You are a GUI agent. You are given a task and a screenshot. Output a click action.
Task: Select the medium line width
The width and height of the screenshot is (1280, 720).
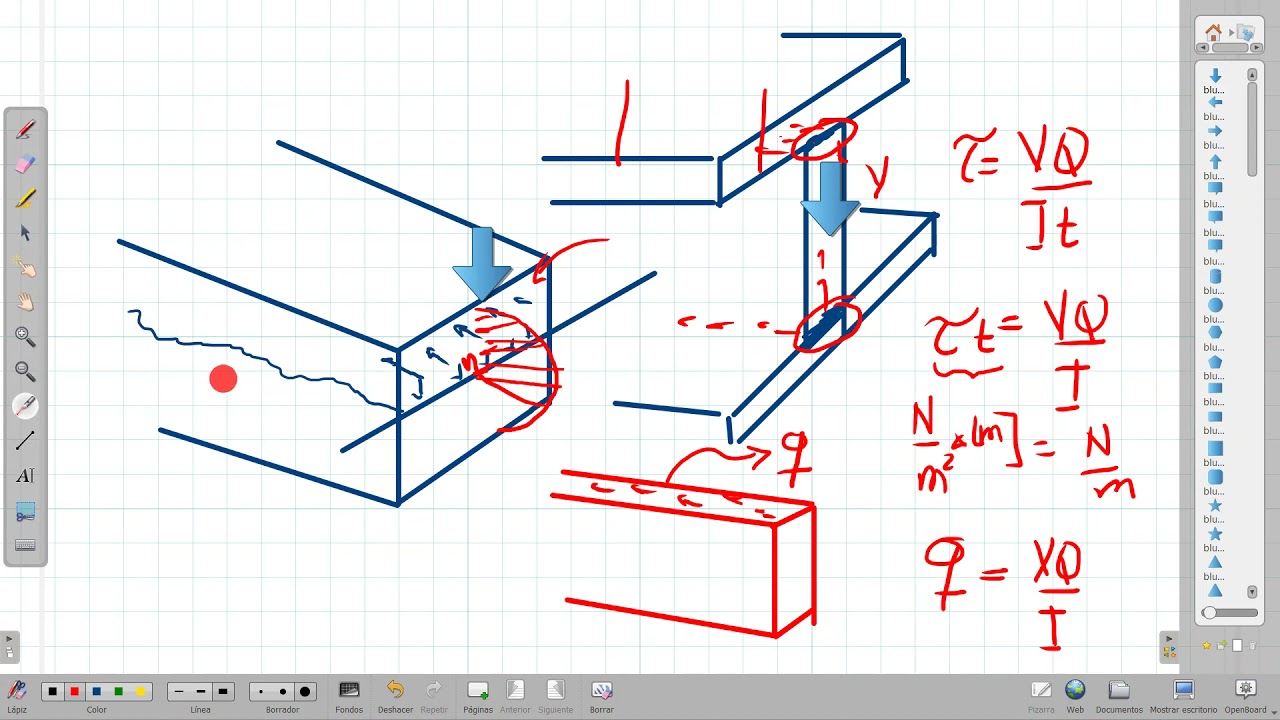tap(201, 692)
